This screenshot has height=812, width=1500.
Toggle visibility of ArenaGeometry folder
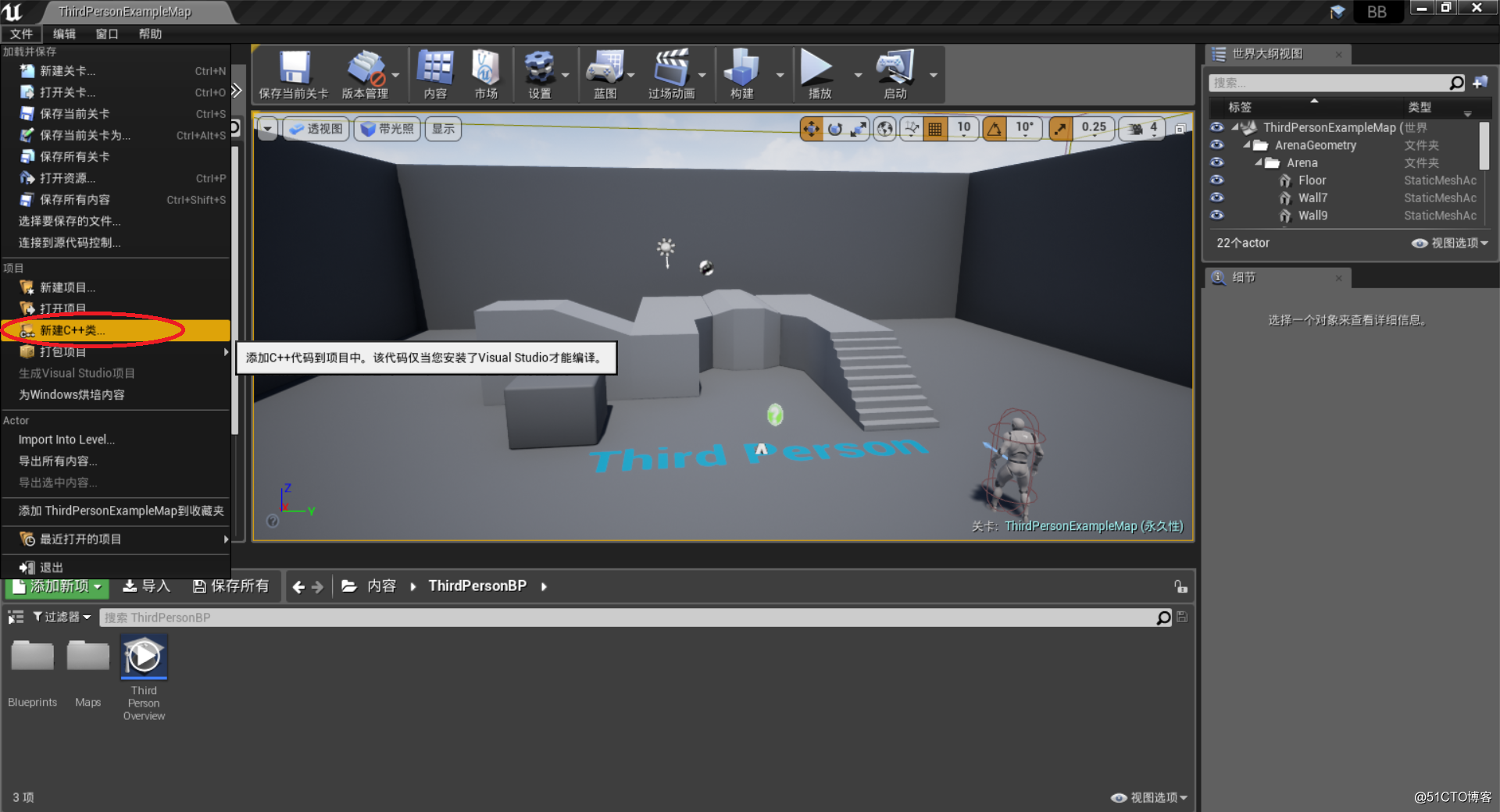coord(1217,144)
